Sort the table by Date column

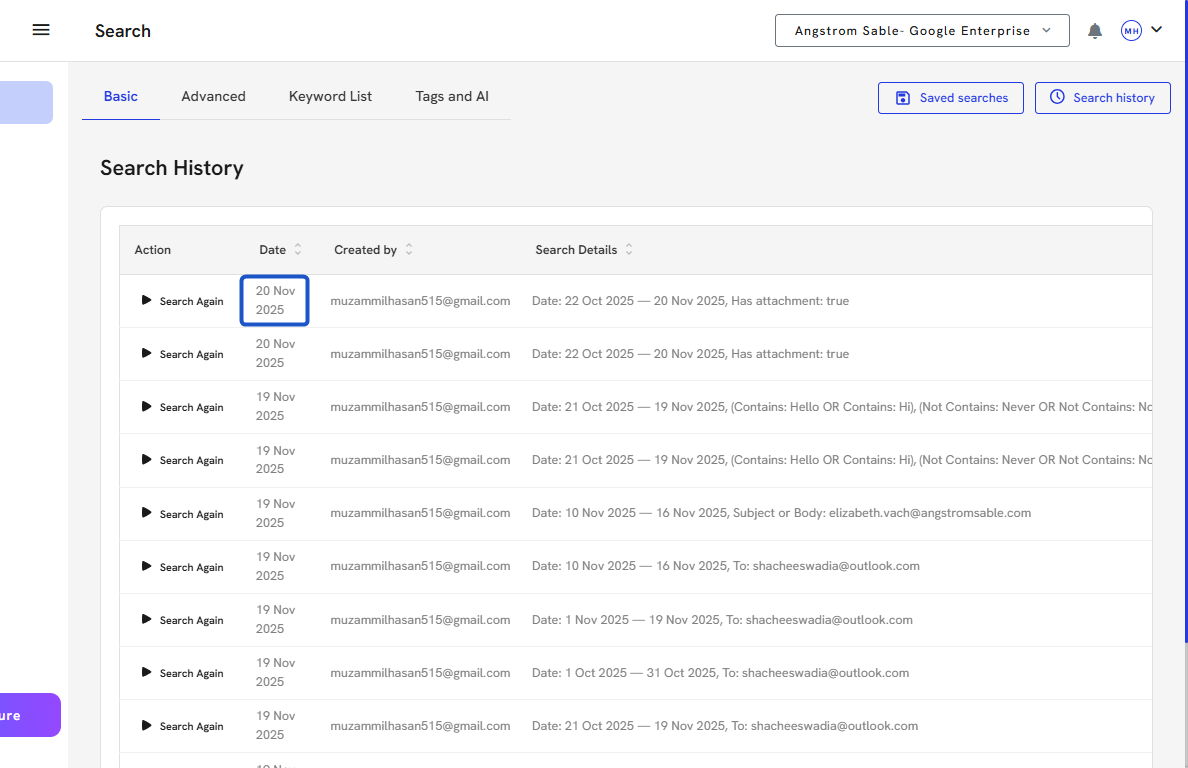(298, 250)
